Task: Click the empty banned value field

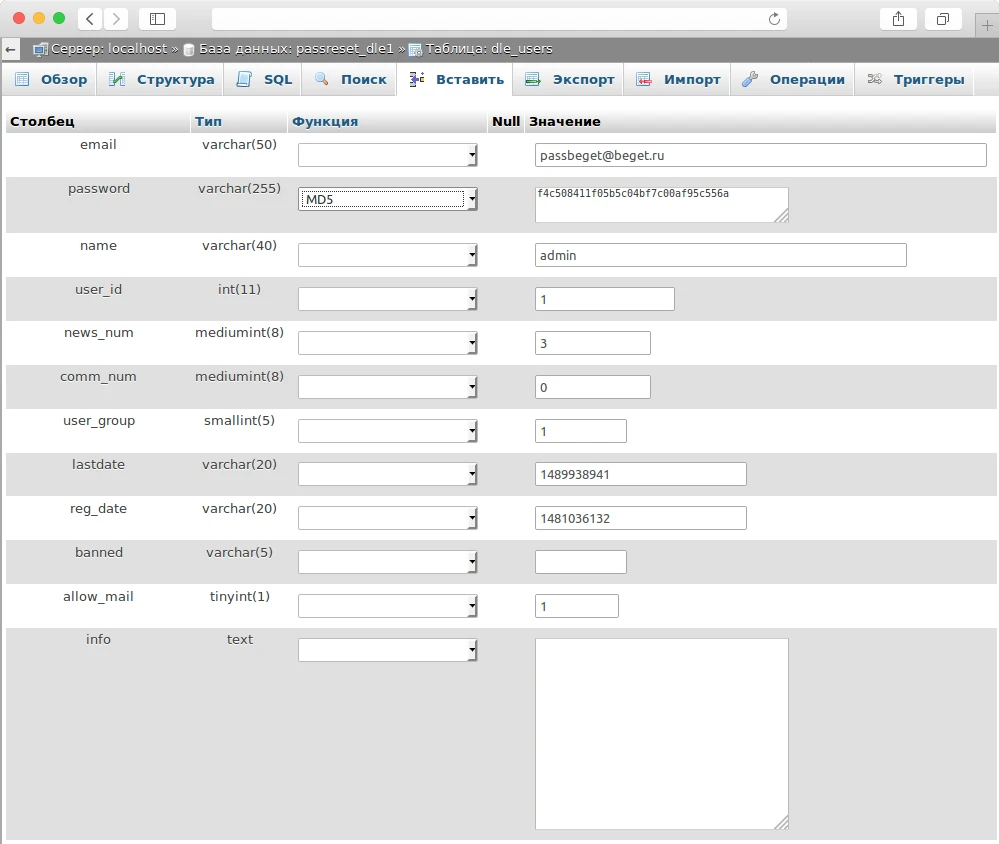Action: pyautogui.click(x=580, y=562)
